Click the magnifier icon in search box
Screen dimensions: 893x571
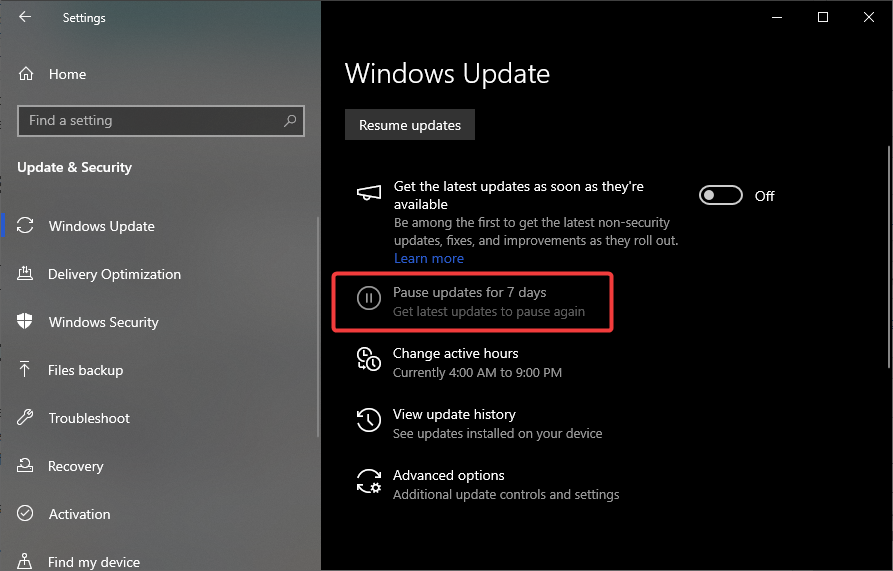[290, 121]
